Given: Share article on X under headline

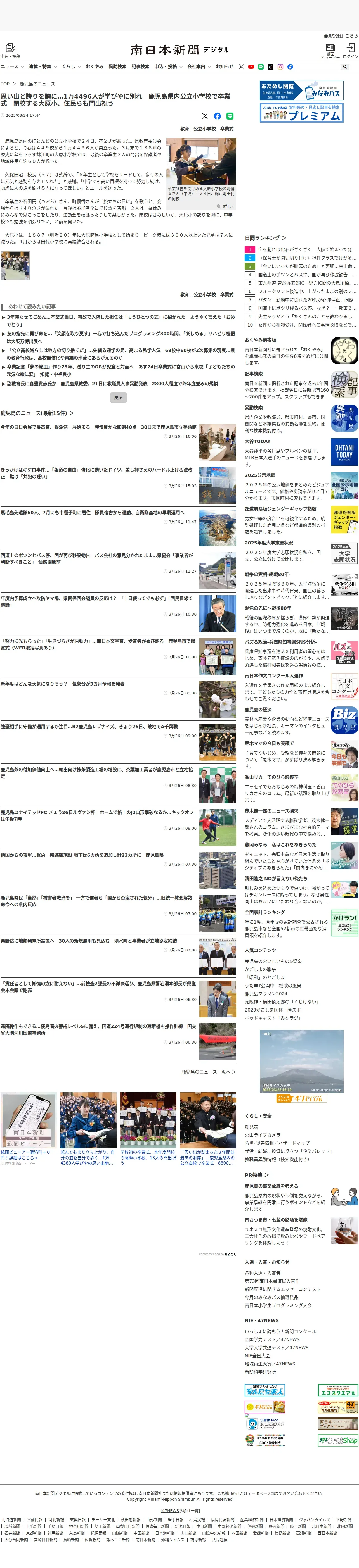Looking at the screenshot, I should [205, 116].
